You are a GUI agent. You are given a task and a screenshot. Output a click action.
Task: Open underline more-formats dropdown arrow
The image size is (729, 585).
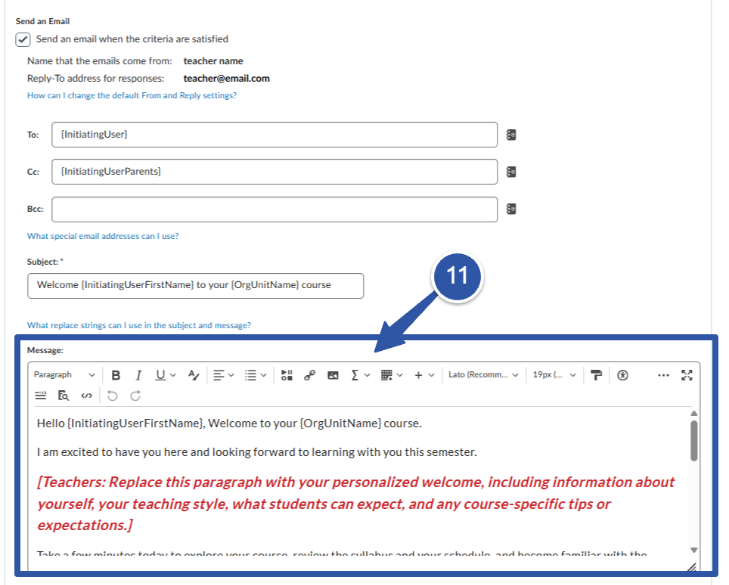[173, 375]
